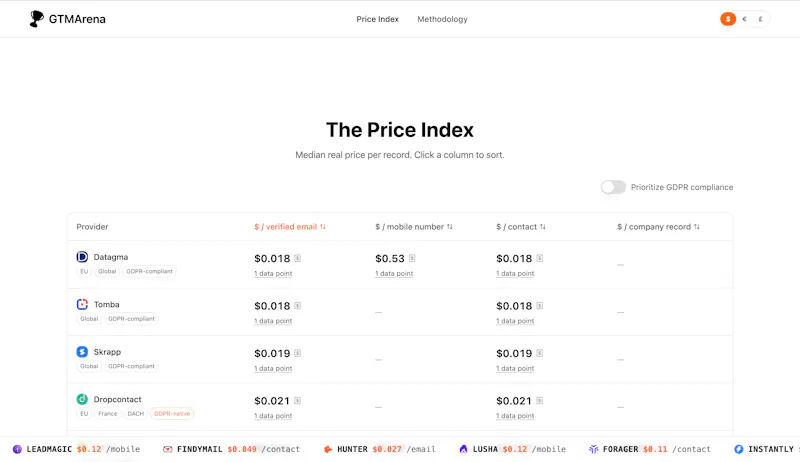Click LEADMAGIC $0.12 /mobile ticker entry
The image size is (800, 462).
click(x=77, y=449)
